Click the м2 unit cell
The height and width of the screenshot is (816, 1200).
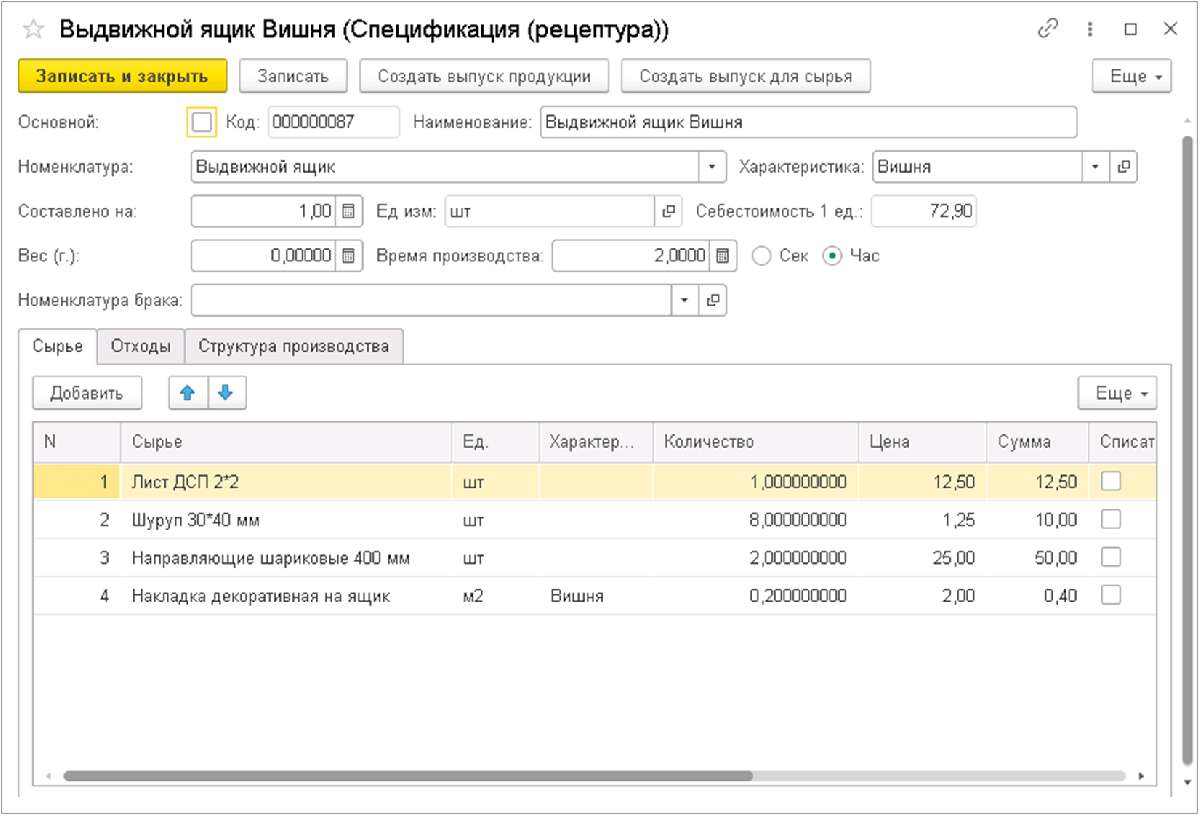(x=495, y=595)
